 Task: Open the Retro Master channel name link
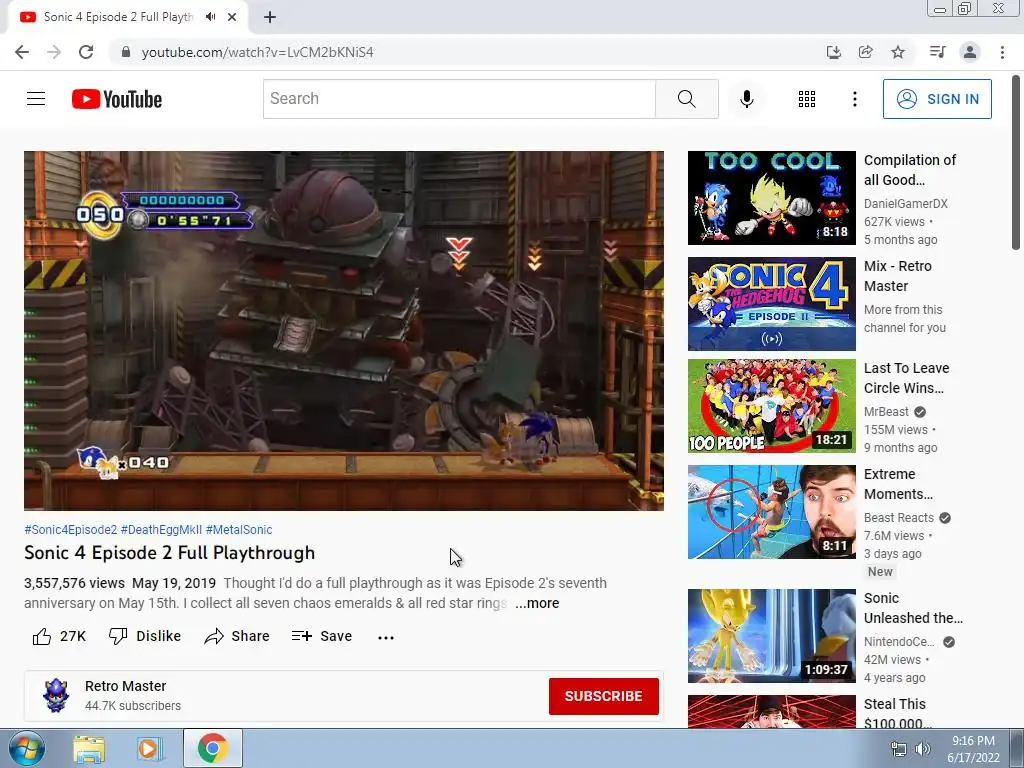click(x=125, y=686)
